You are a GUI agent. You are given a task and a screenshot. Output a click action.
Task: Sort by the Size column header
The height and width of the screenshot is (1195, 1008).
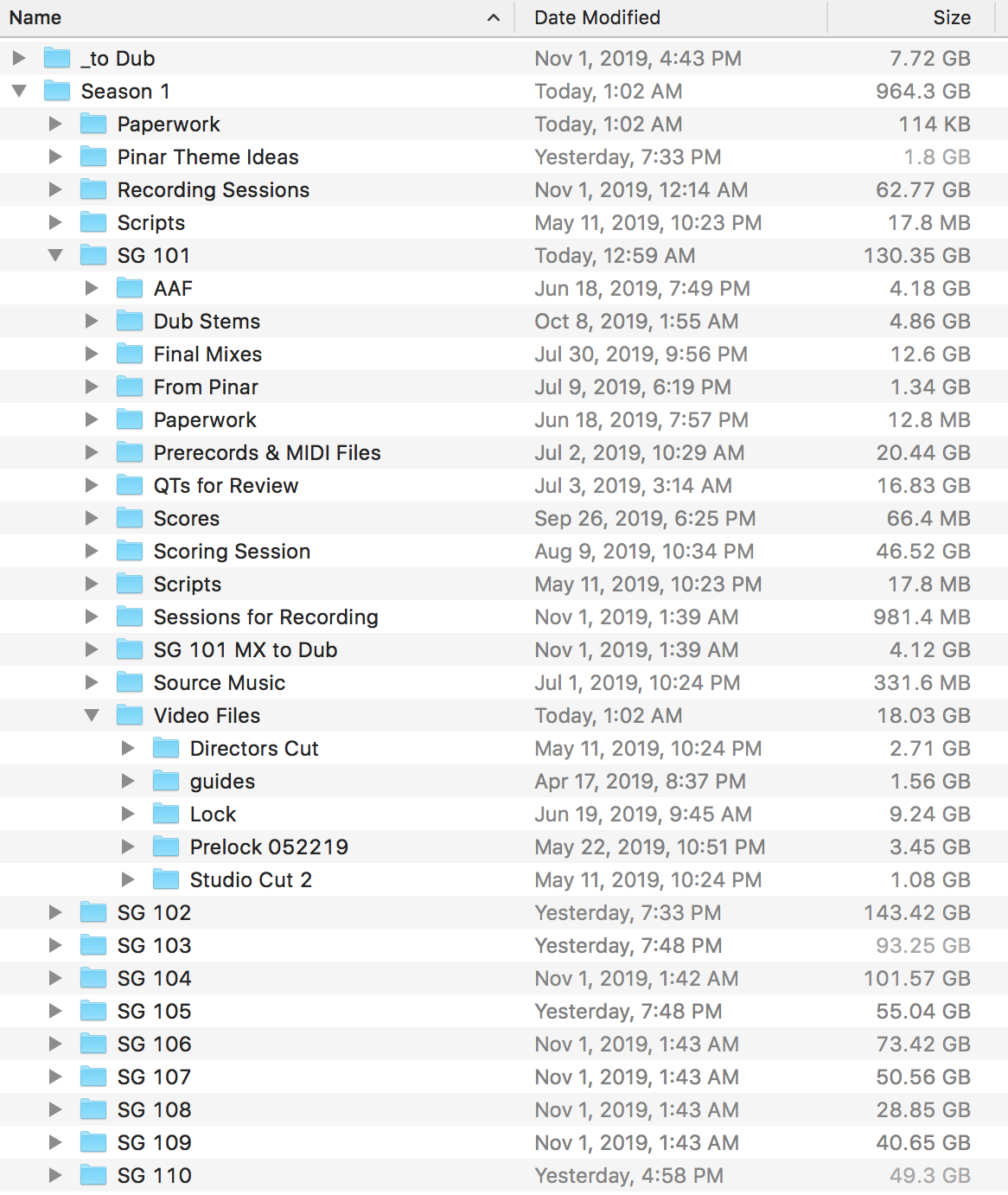pyautogui.click(x=951, y=17)
